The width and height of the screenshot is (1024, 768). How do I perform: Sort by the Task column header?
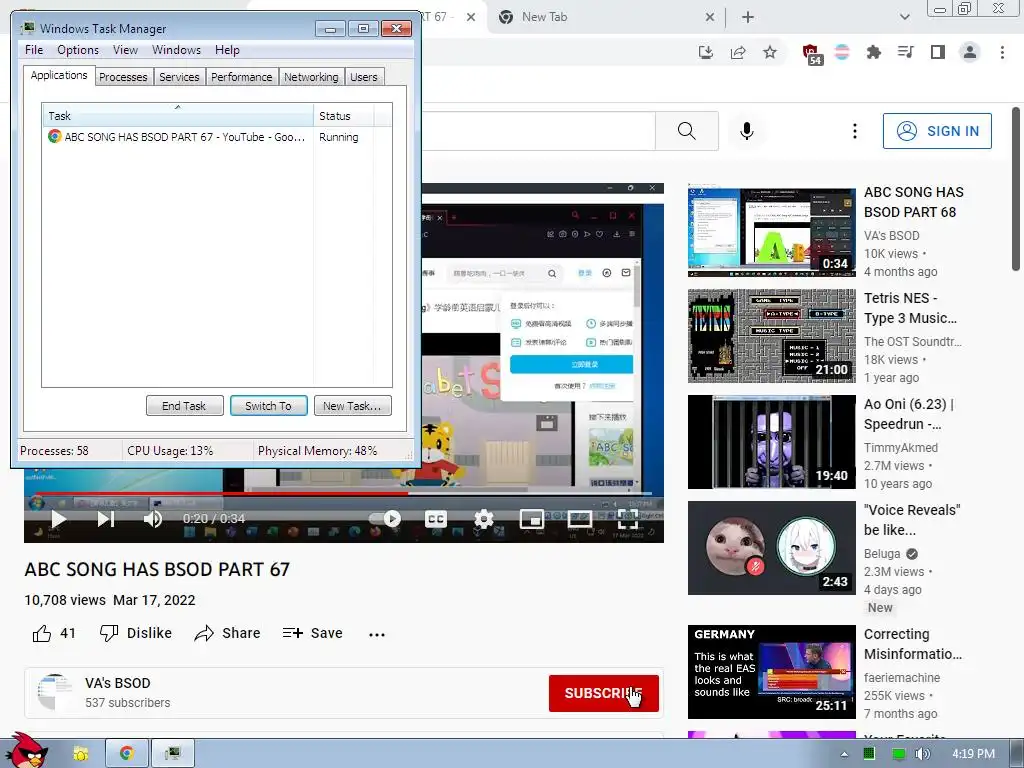pos(178,116)
